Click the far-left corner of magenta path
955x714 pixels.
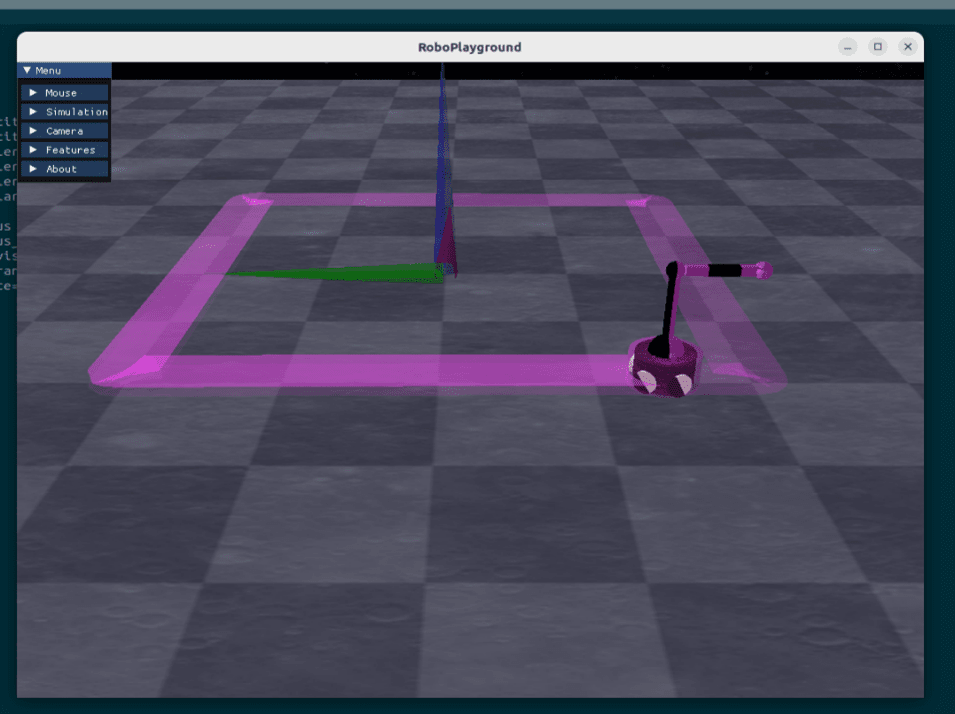tap(246, 202)
